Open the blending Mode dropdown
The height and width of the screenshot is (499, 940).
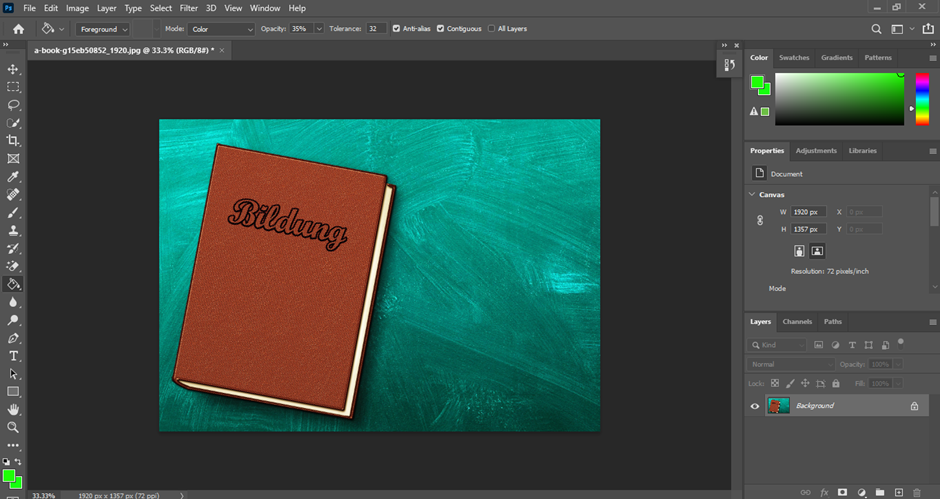coord(222,29)
